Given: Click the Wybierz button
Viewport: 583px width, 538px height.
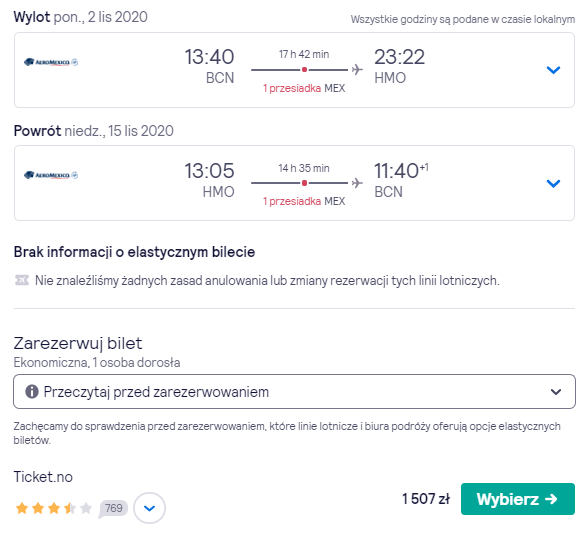Looking at the screenshot, I should coord(518,499).
